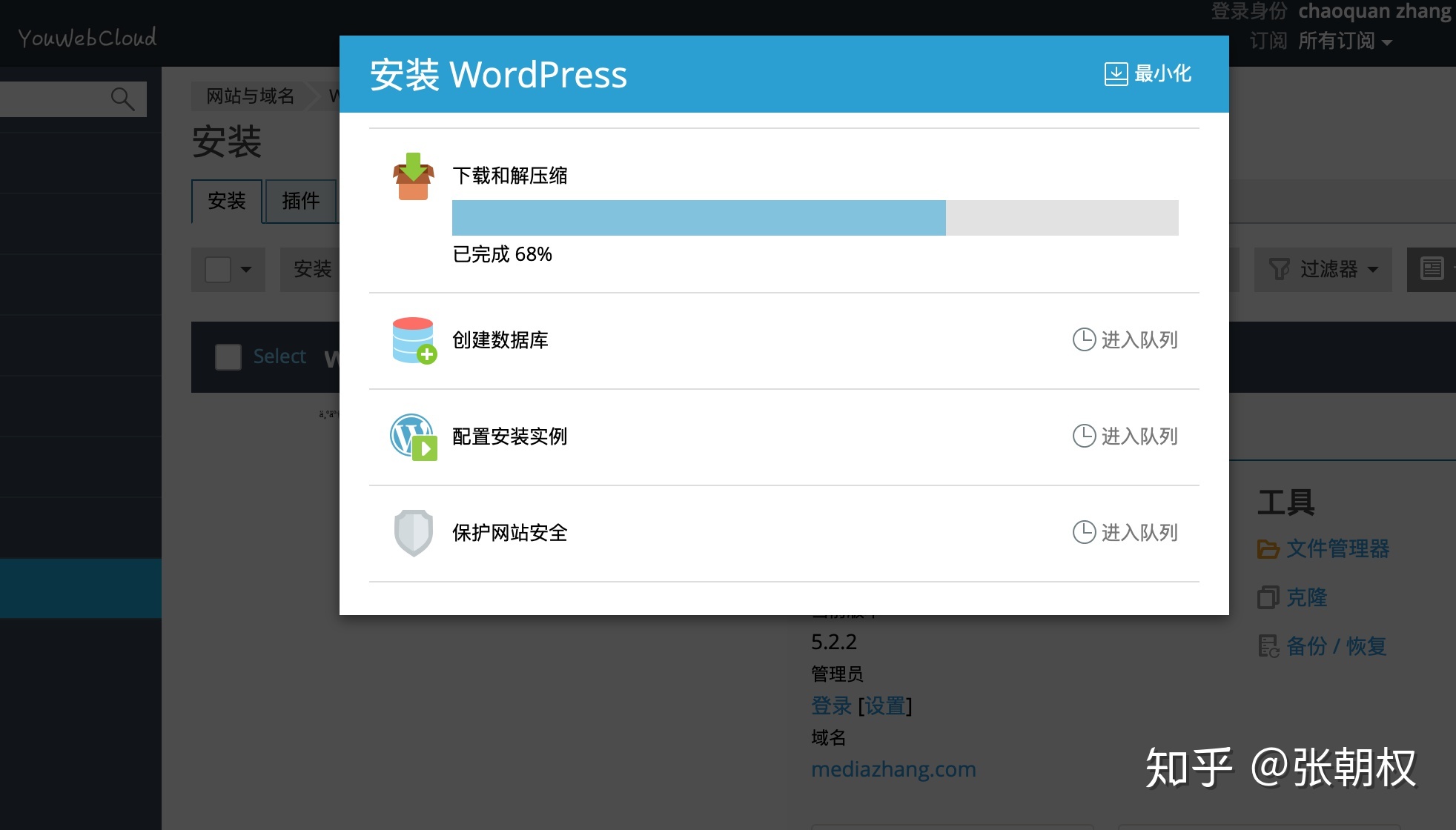The width and height of the screenshot is (1456, 830).
Task: Click the clock icon beside 创建数据库 status
Action: pyautogui.click(x=1084, y=339)
